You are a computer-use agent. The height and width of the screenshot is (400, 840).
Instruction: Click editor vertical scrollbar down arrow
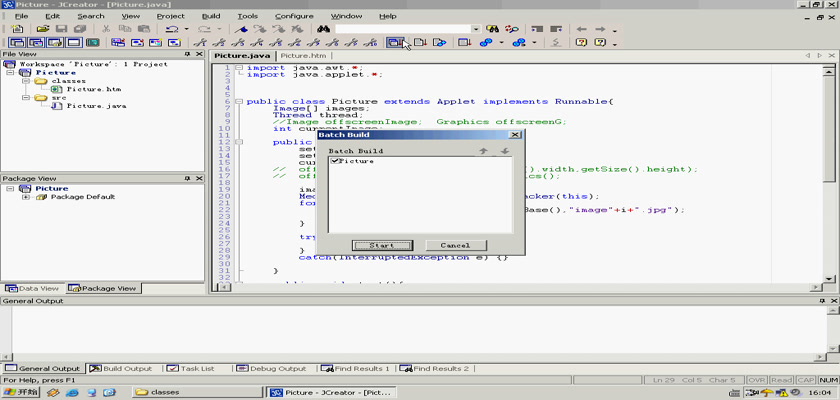pos(829,278)
